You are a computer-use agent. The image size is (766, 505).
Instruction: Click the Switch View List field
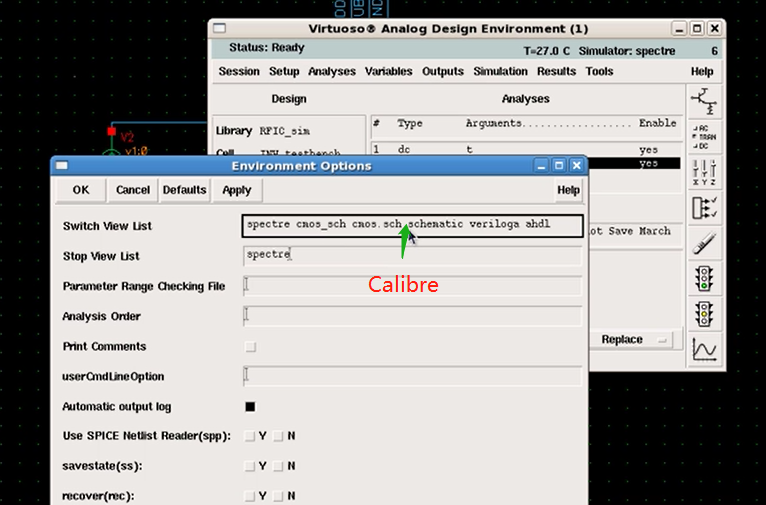[x=412, y=226]
